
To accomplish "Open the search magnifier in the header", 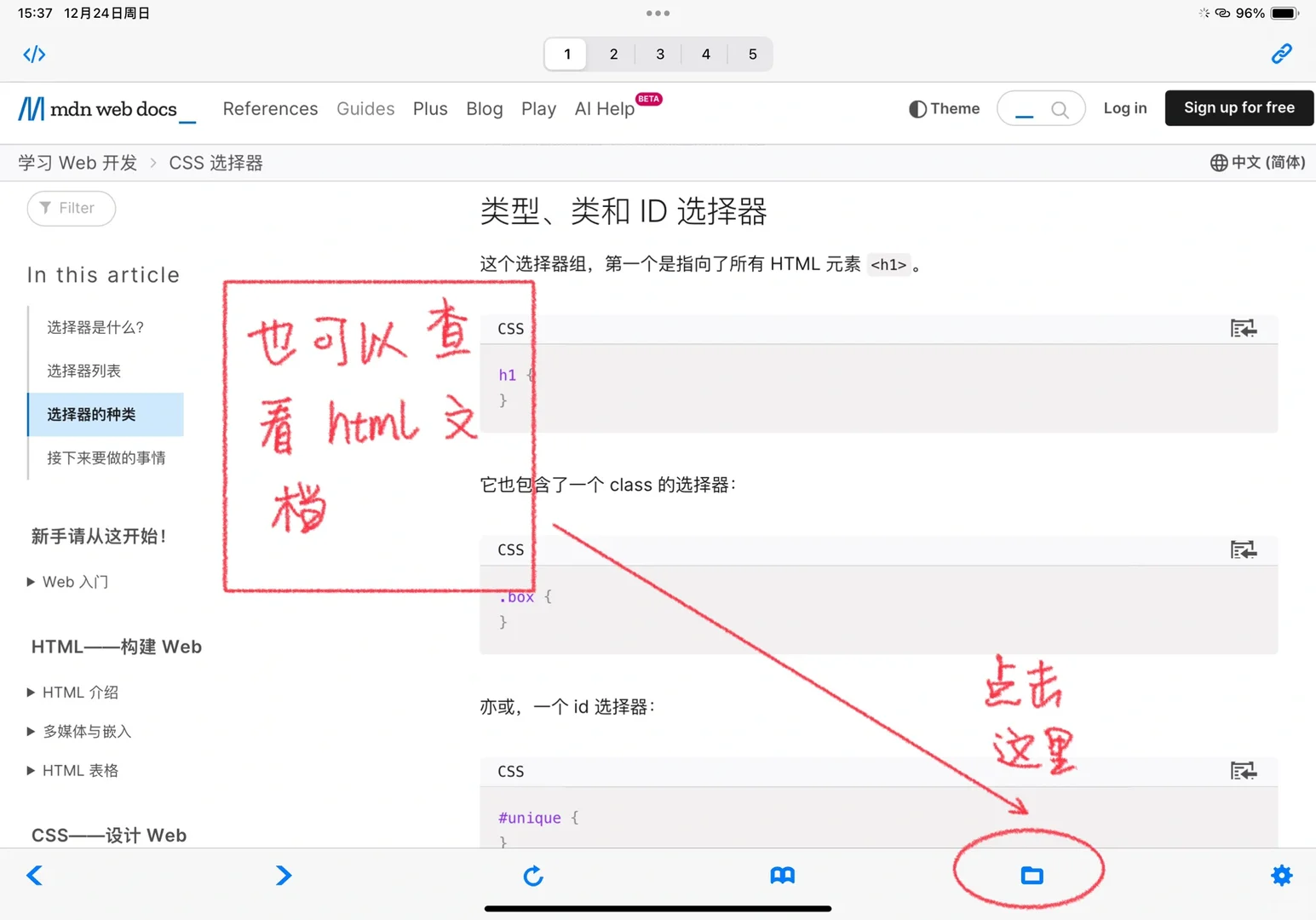I will click(x=1059, y=109).
